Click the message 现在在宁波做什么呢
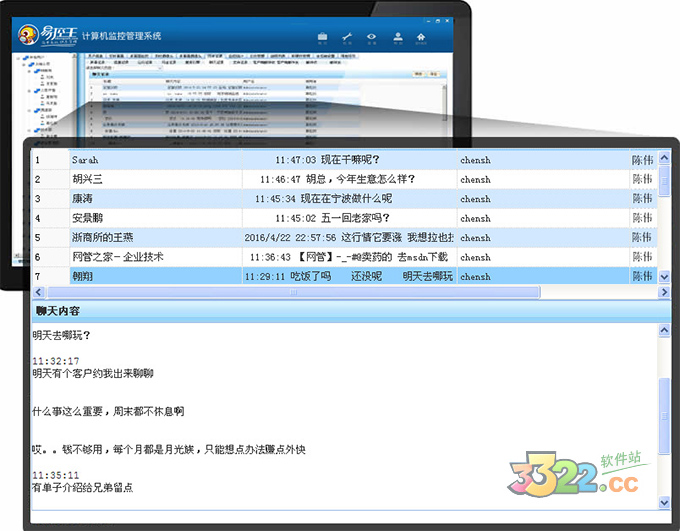680x531 pixels. (x=324, y=199)
